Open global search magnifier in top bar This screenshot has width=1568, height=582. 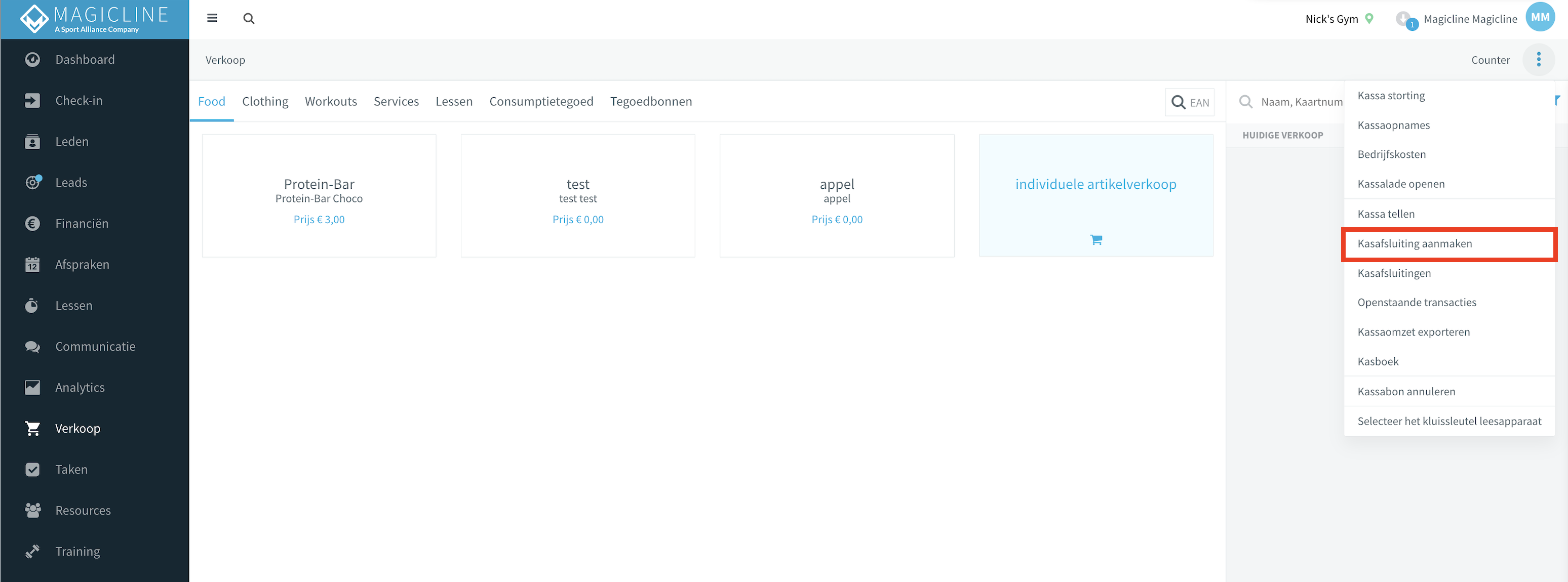pos(248,18)
